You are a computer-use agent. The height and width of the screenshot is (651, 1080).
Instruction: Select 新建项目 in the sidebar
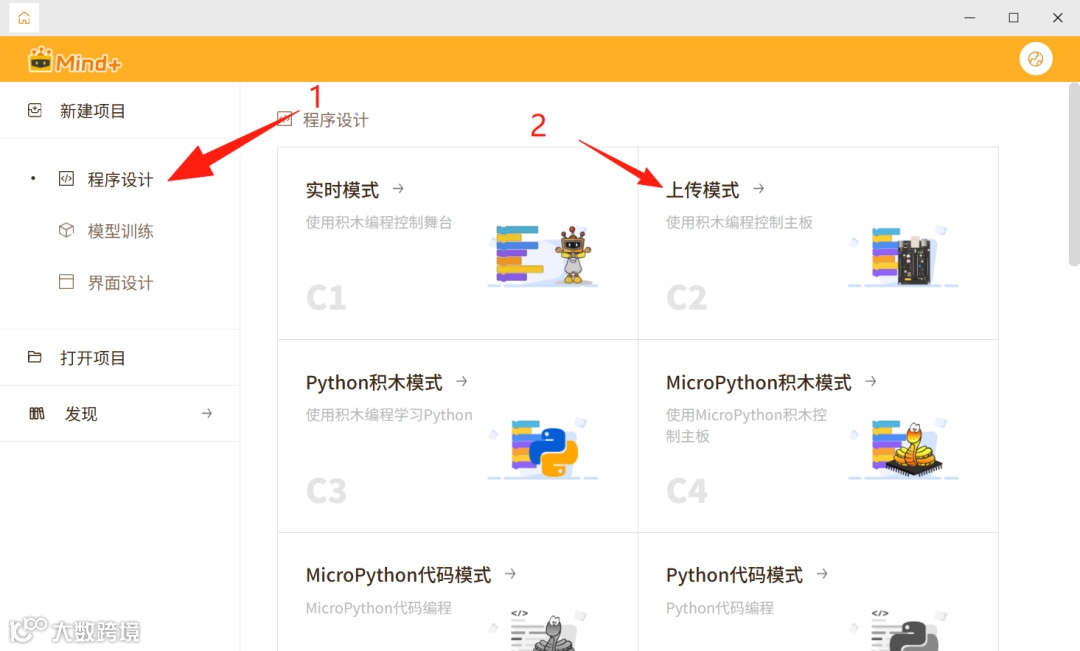[x=92, y=111]
